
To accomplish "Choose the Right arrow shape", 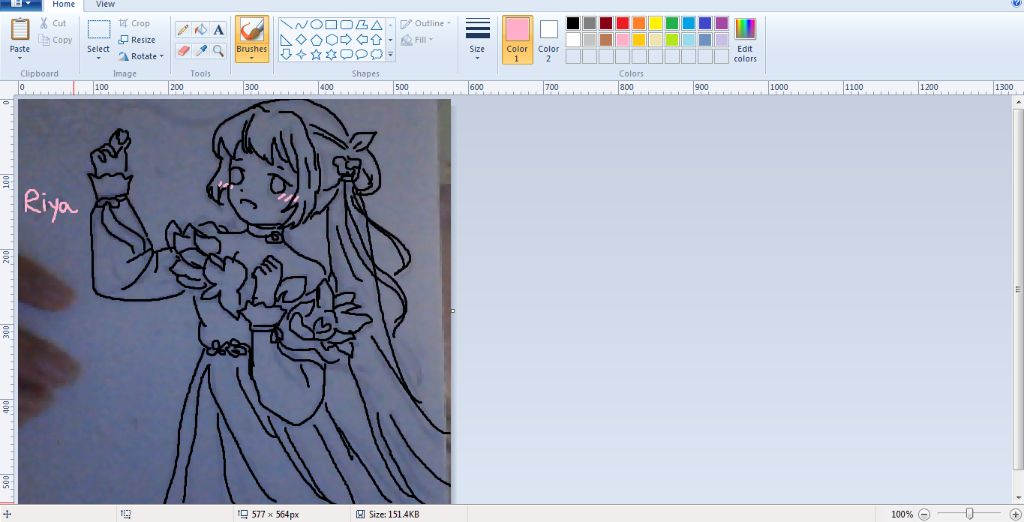I will 346,40.
